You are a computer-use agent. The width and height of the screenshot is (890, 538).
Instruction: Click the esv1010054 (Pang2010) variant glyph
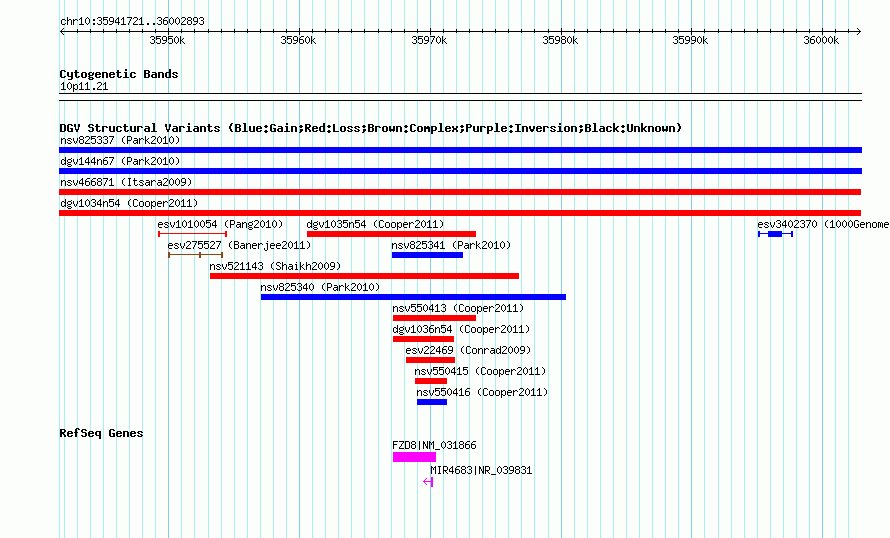[x=192, y=234]
